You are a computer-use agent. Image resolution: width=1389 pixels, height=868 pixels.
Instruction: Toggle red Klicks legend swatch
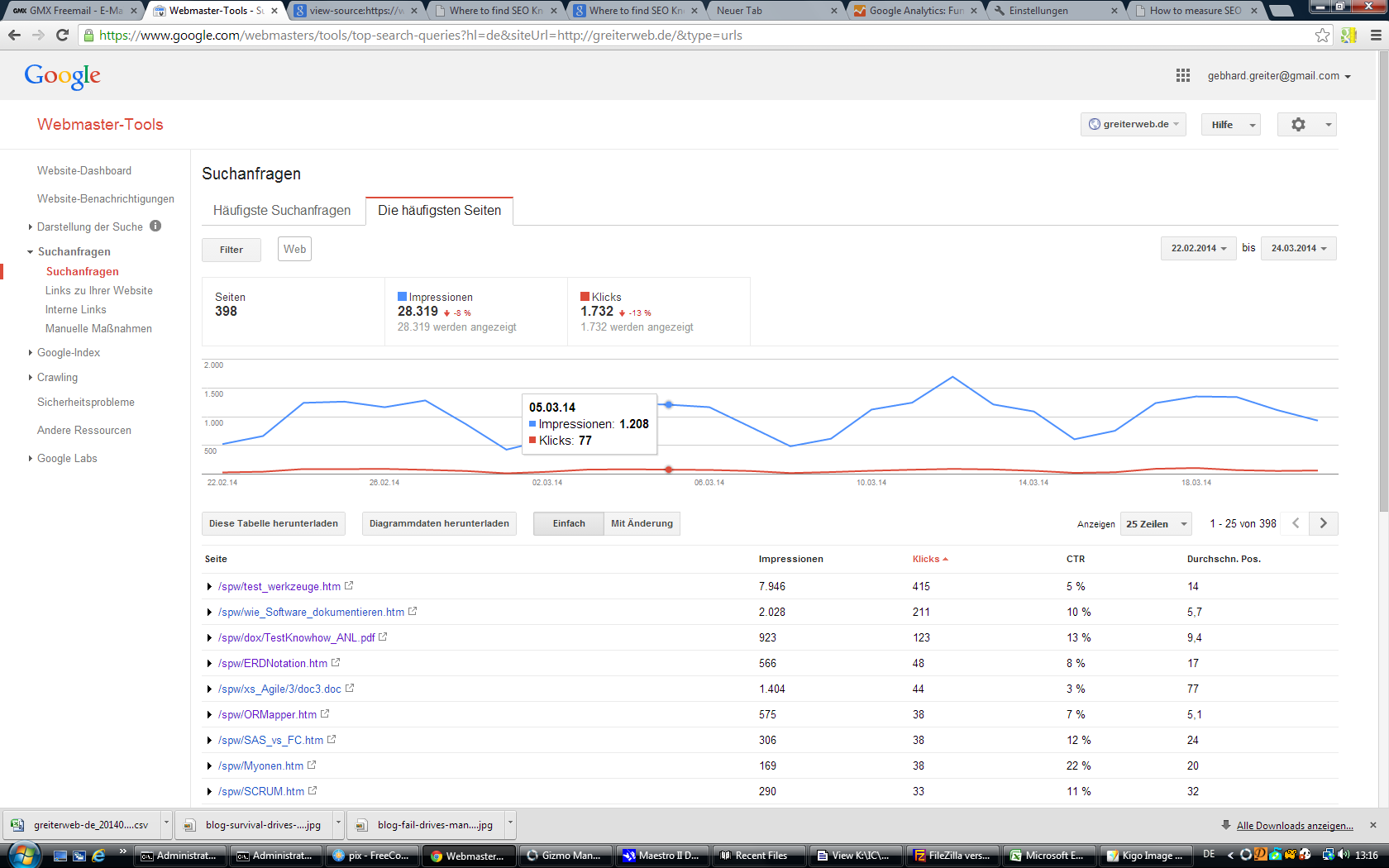click(x=585, y=297)
